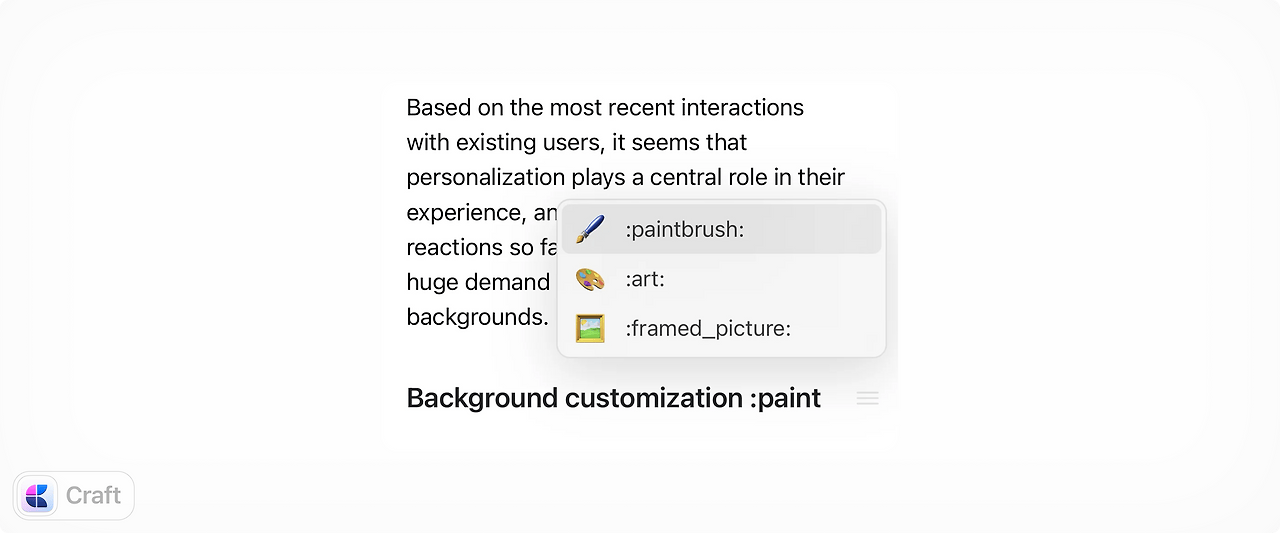Click the words 'central role'
Viewport: 1280px width, 533px height.
706,177
